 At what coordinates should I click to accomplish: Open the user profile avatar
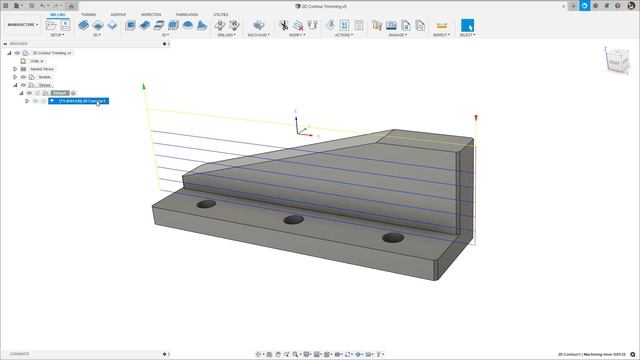(631, 6)
